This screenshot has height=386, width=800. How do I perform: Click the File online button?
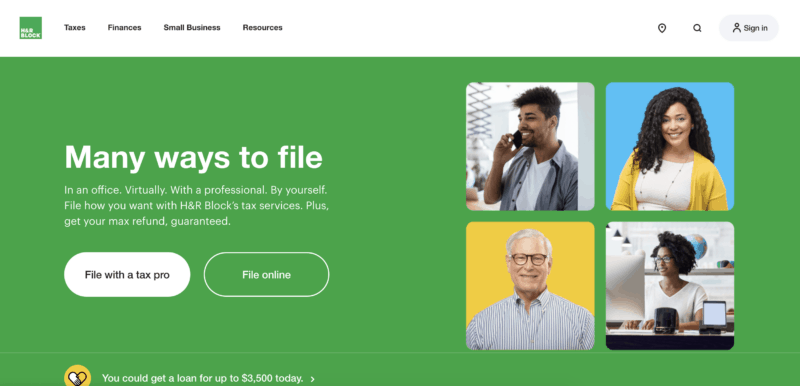click(266, 274)
